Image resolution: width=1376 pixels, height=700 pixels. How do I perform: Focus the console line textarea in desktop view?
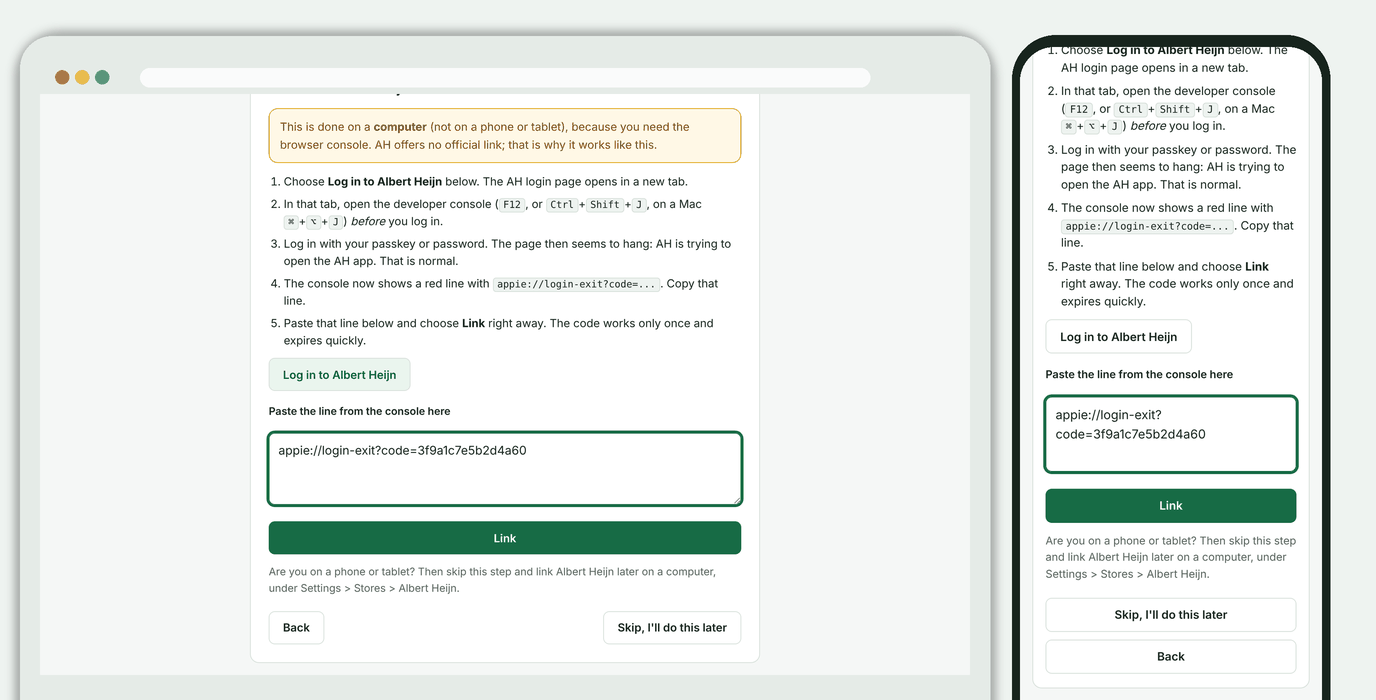coord(505,469)
